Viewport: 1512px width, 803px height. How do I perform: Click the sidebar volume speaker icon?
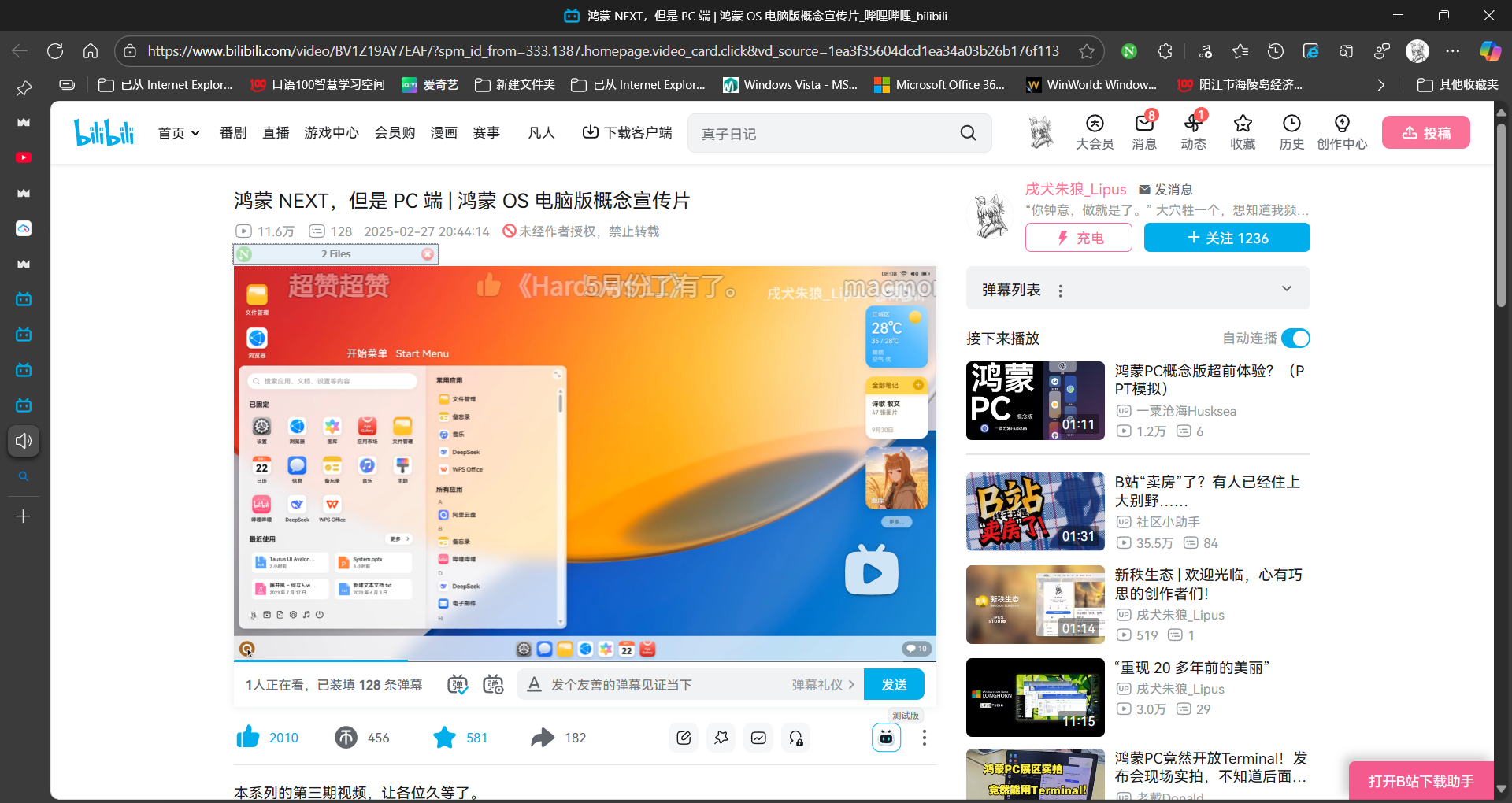24,441
